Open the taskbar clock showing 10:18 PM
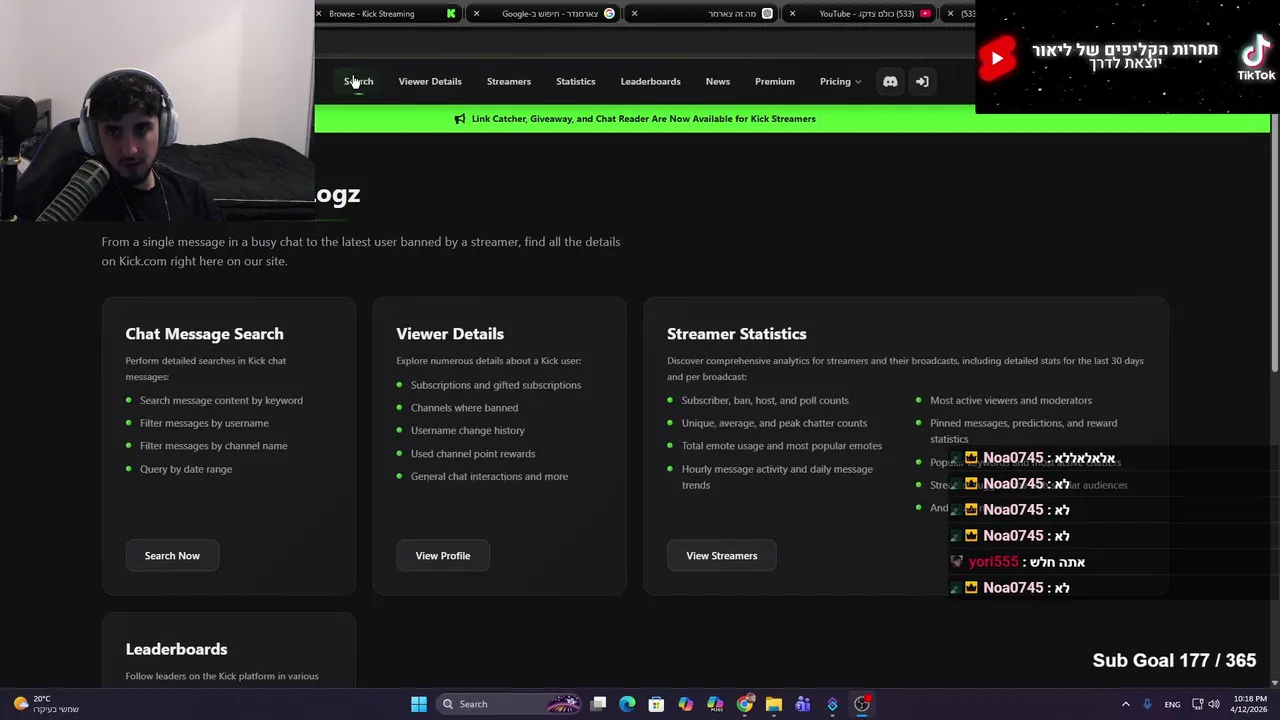Viewport: 1280px width, 720px height. coord(1250,704)
